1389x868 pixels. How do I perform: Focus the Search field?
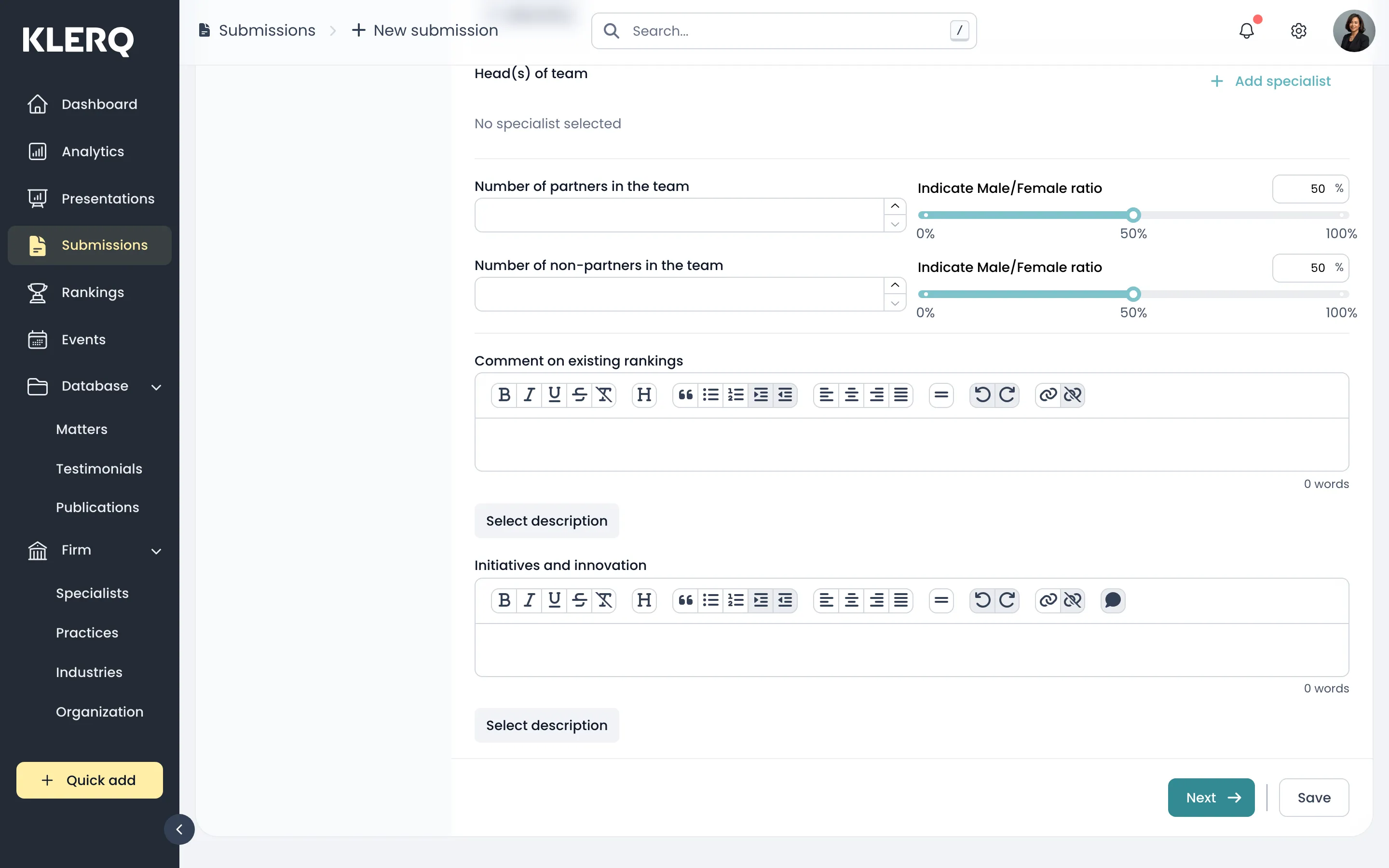784,31
